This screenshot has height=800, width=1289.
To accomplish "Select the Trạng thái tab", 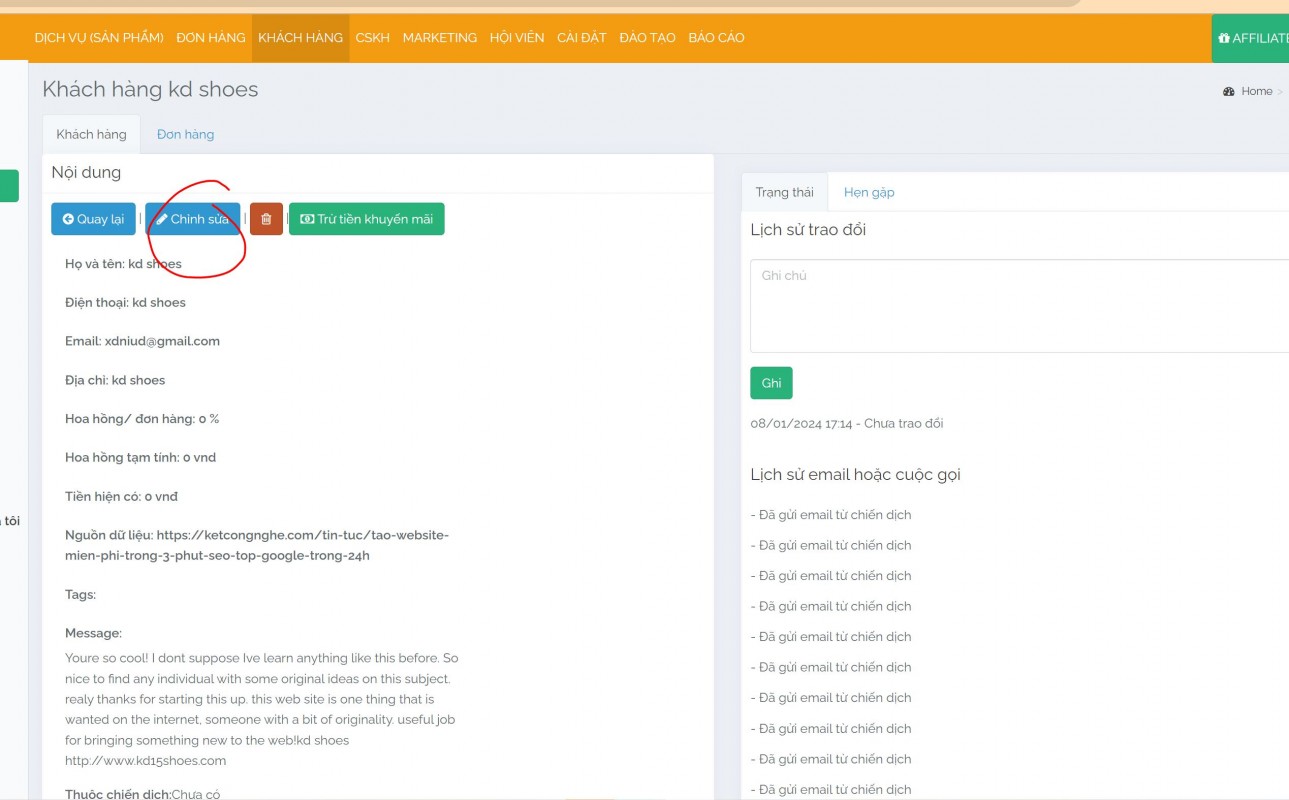I will pos(784,192).
